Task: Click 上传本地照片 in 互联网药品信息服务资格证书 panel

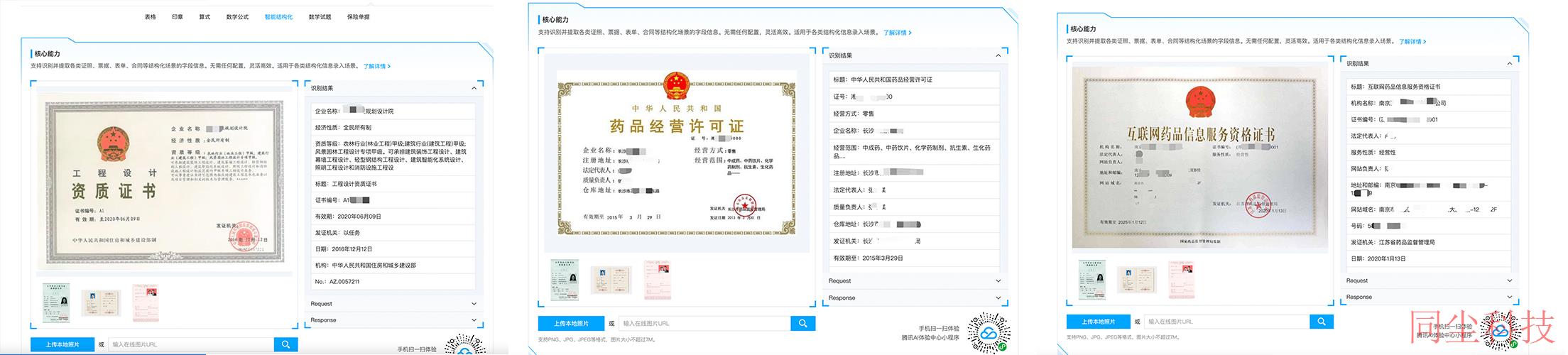Action: point(1099,322)
